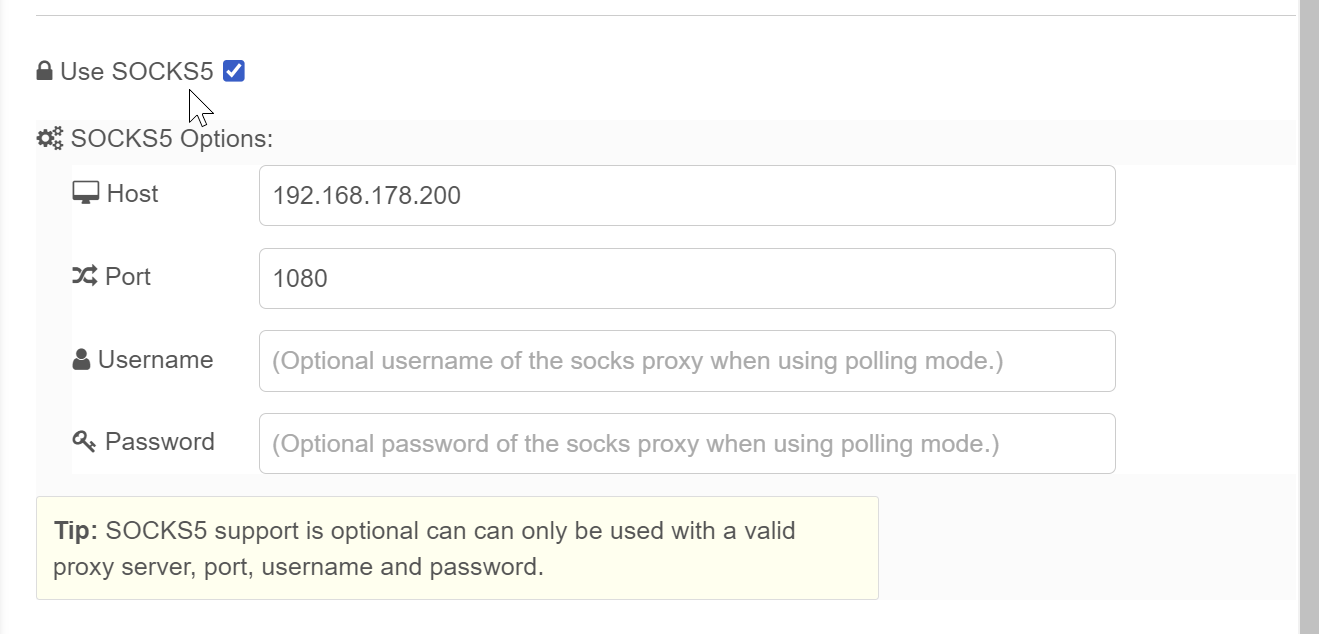Click the Port label text
This screenshot has width=1319, height=634.
pos(128,276)
